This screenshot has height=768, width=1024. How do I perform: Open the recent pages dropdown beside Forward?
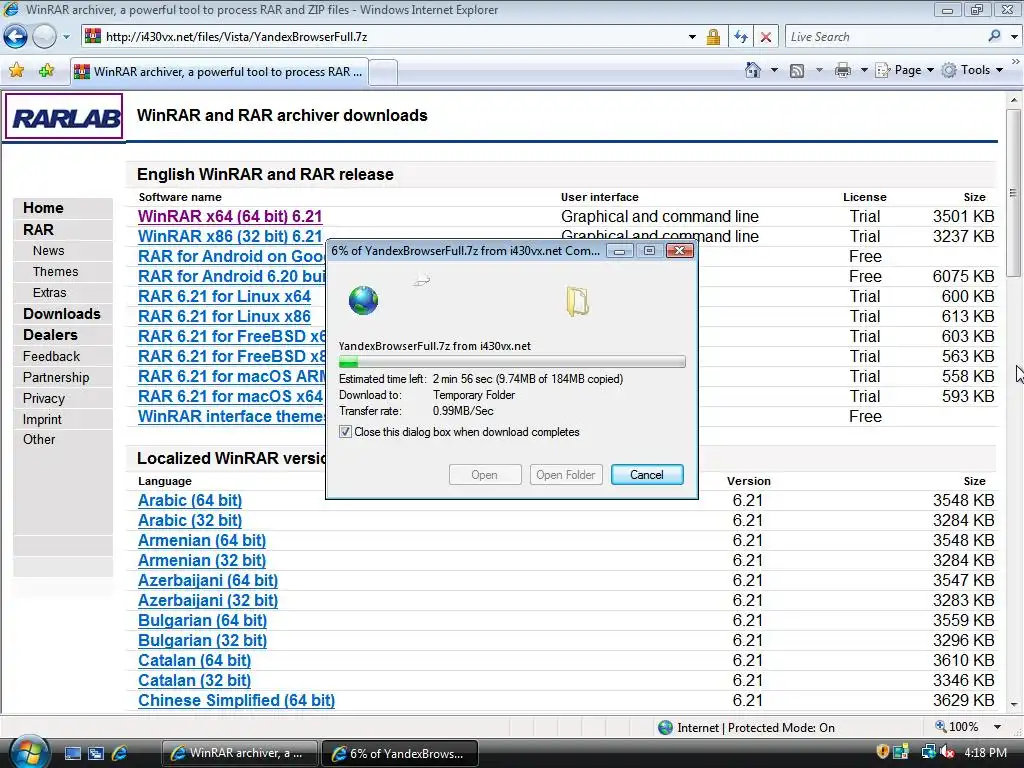(x=66, y=37)
